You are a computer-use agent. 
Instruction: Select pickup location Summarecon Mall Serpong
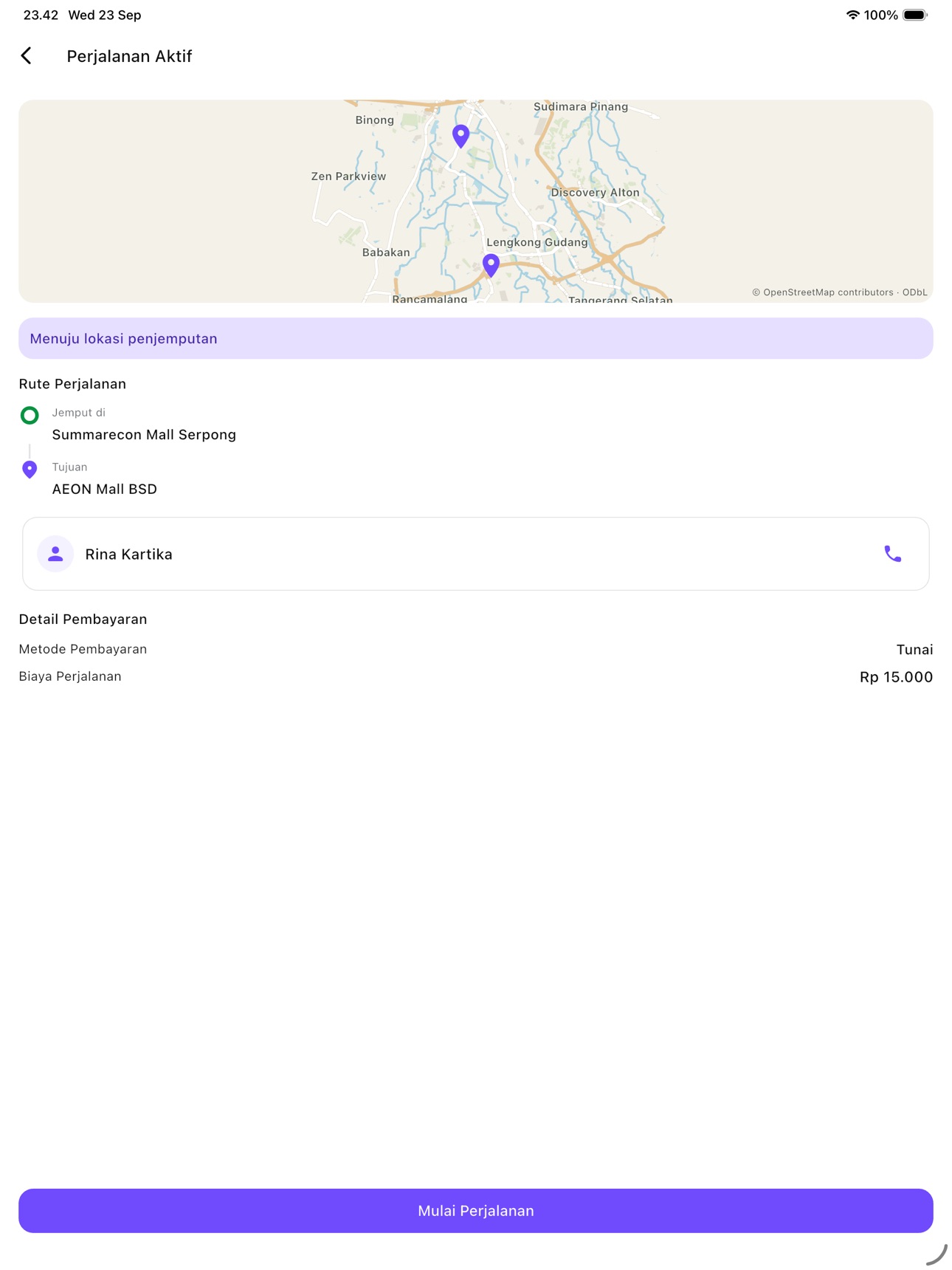[144, 435]
